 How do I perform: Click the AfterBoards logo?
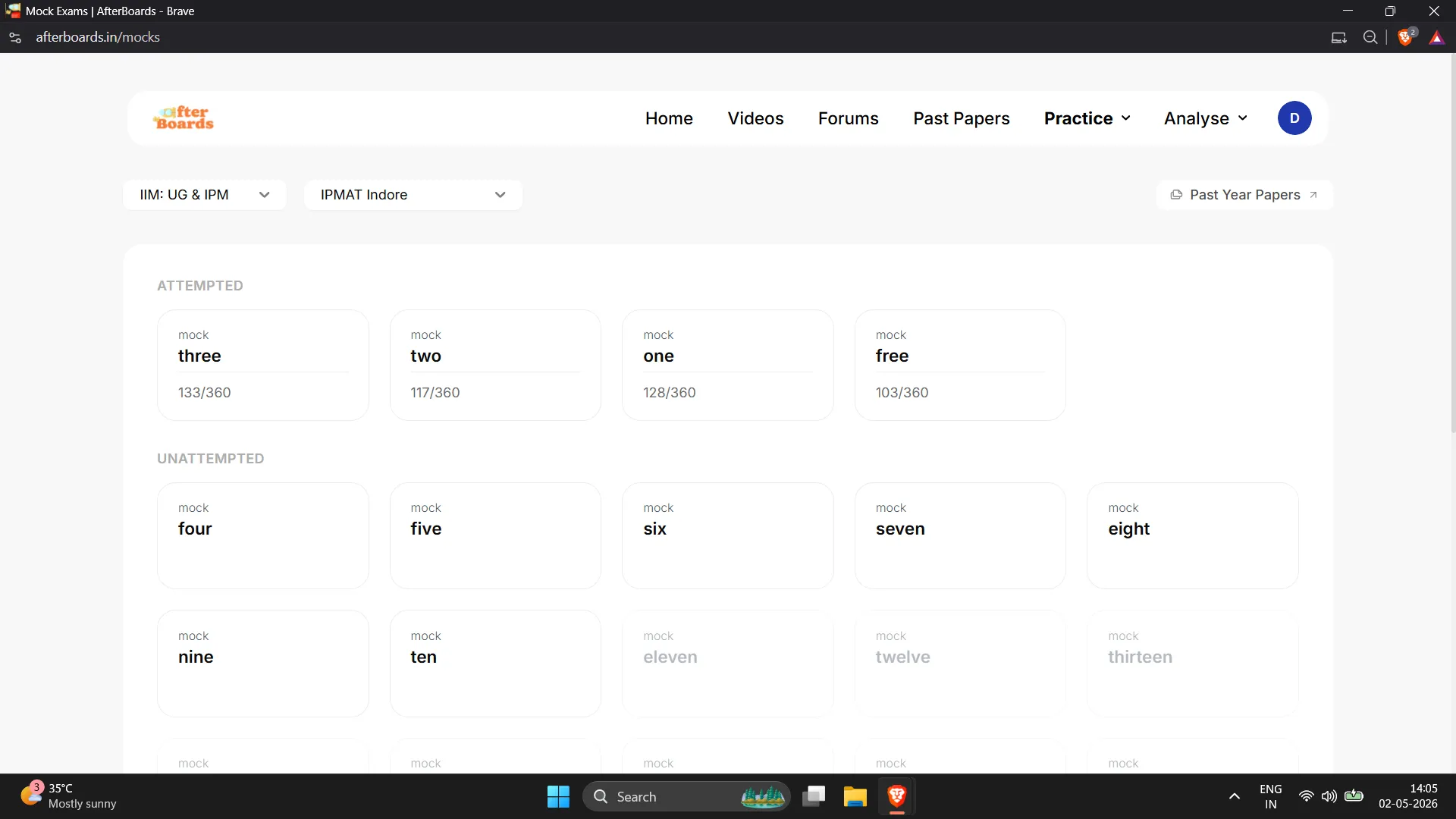184,118
